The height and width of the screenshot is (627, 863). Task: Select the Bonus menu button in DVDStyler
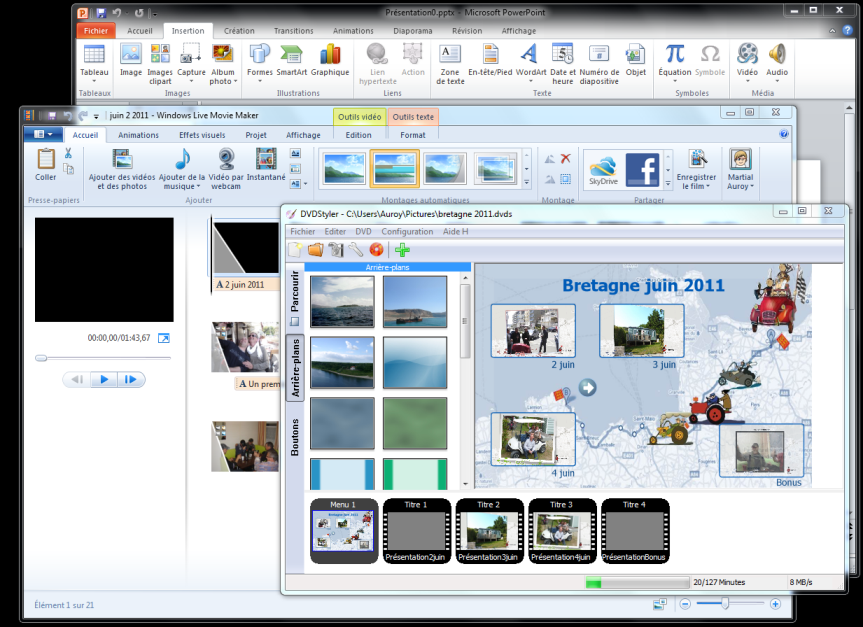coord(761,450)
